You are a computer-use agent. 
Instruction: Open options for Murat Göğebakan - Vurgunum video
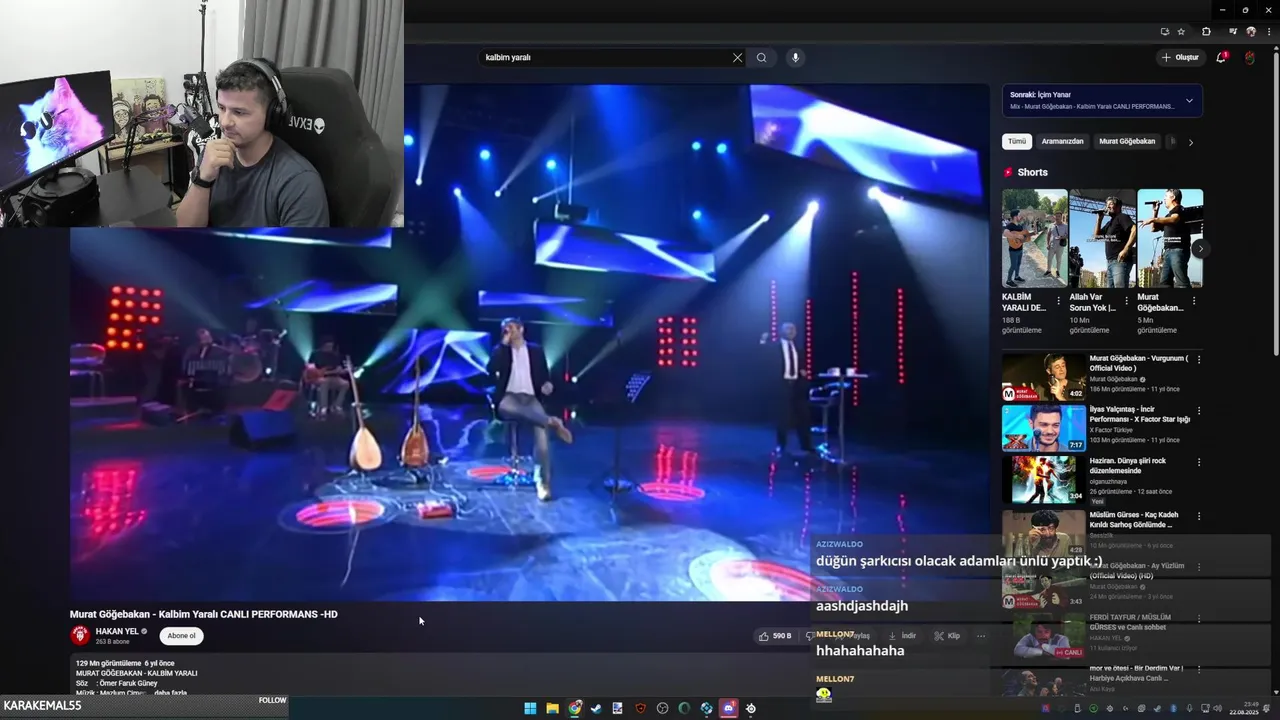(x=1199, y=360)
